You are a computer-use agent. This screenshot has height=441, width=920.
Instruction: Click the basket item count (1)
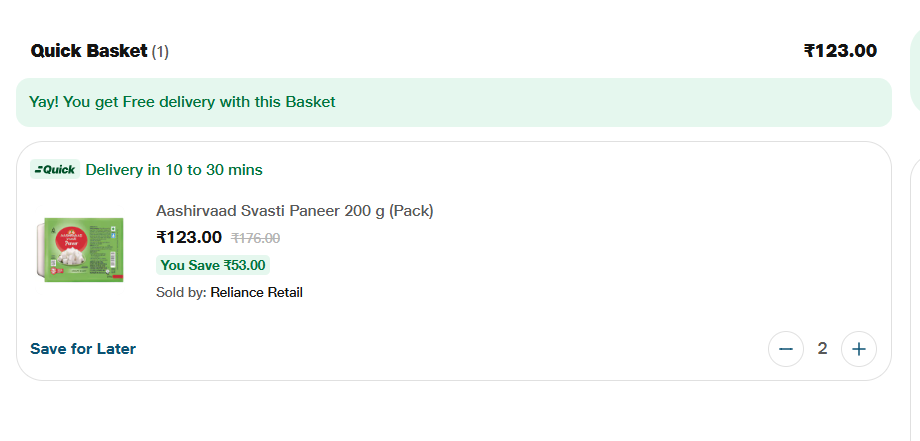[x=160, y=51]
